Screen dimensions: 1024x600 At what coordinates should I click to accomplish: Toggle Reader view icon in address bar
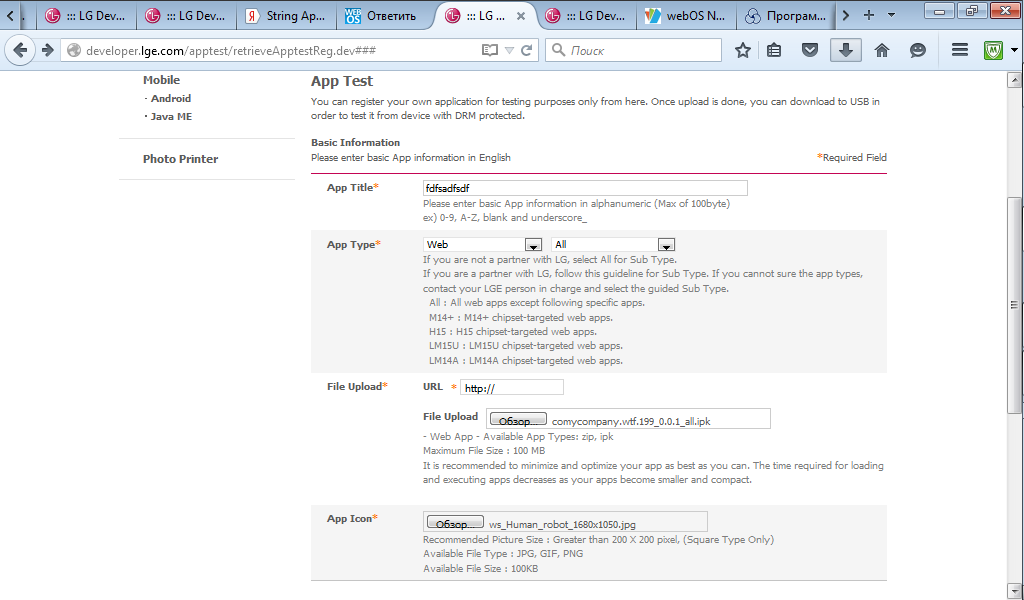click(489, 50)
